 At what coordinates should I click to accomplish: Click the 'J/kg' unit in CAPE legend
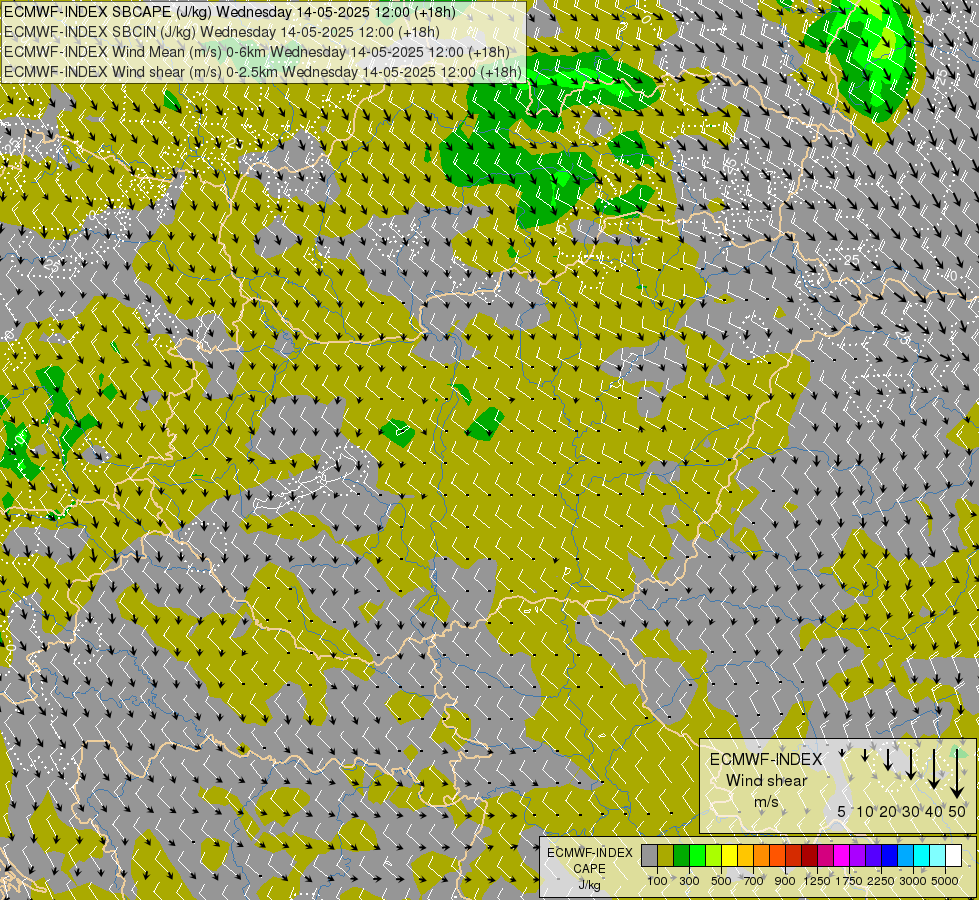point(589,885)
